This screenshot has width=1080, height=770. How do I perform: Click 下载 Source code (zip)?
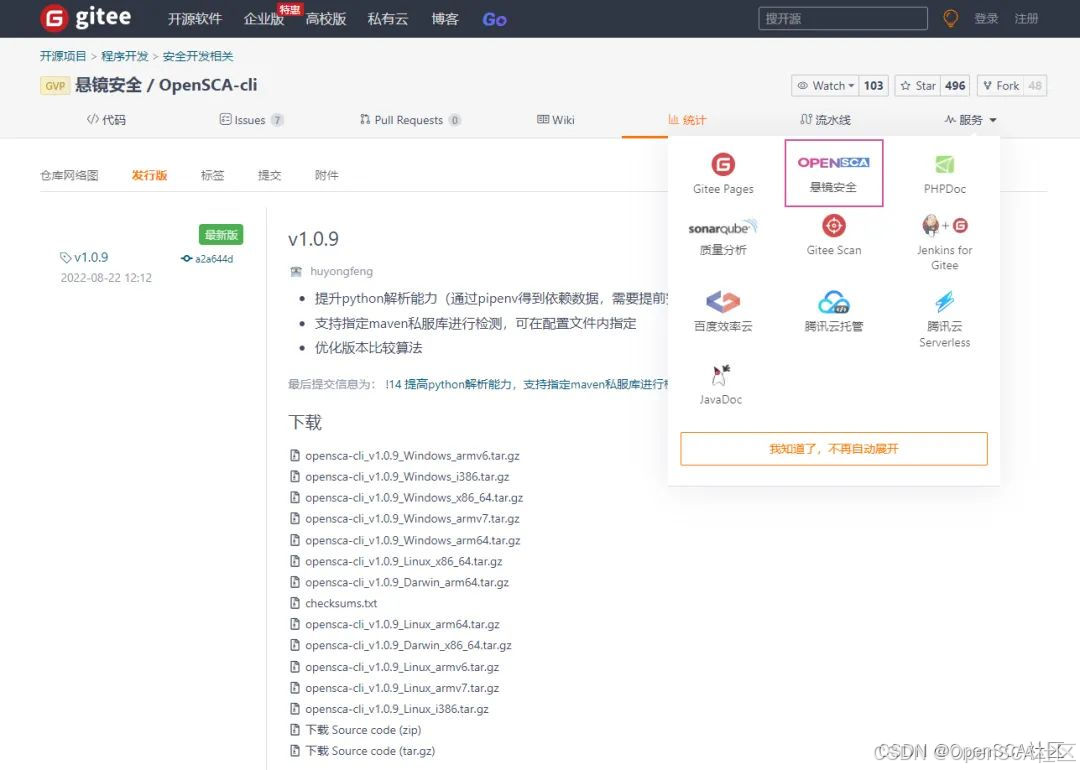pos(363,730)
